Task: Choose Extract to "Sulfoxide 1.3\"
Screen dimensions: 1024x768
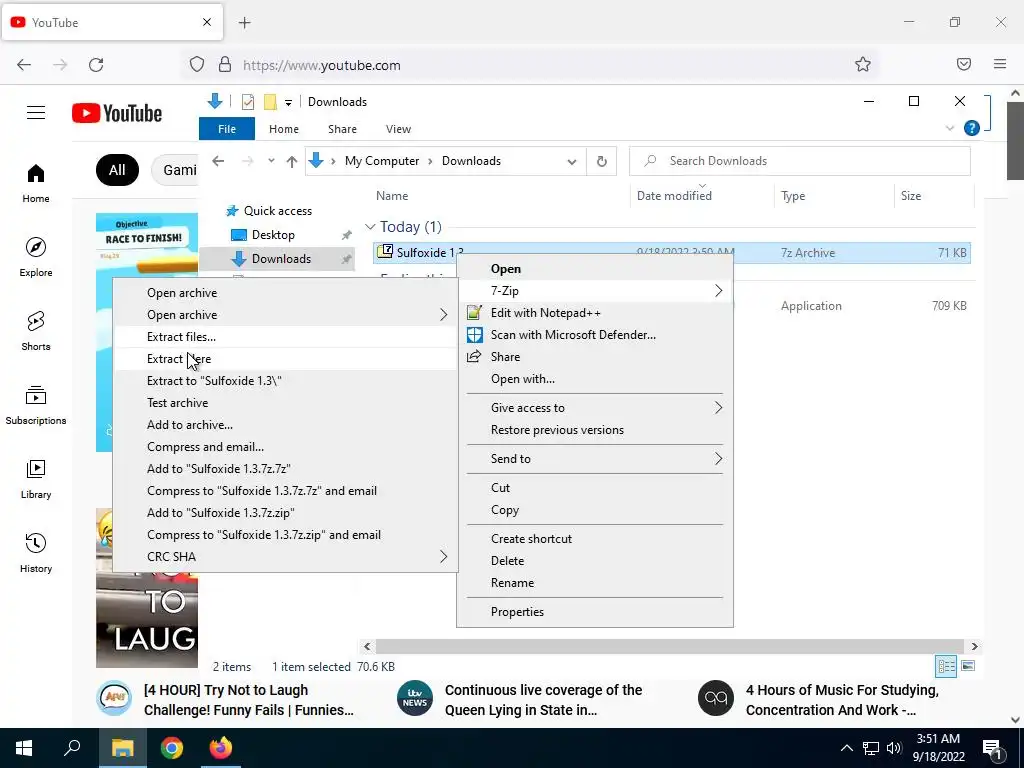Action: 285,381
